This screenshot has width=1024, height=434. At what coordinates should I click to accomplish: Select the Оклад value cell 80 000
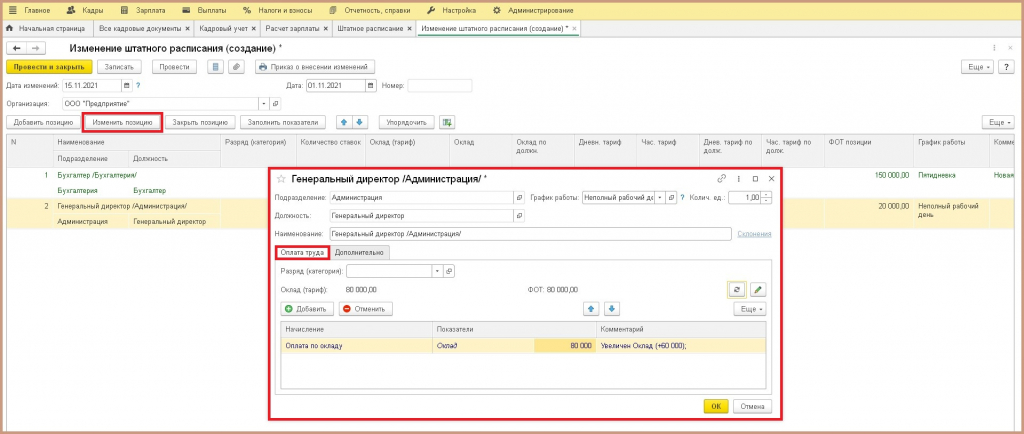564,346
